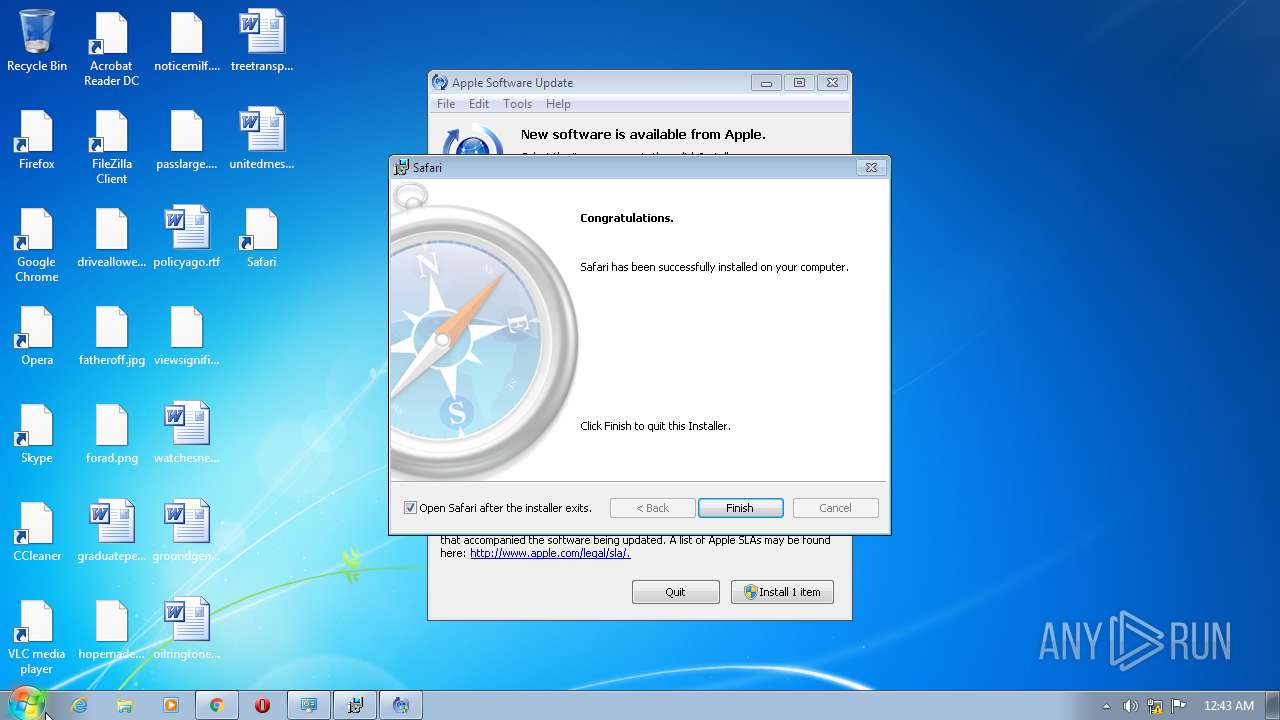Select the policyago.rtf document
The height and width of the screenshot is (720, 1280).
coord(186,237)
